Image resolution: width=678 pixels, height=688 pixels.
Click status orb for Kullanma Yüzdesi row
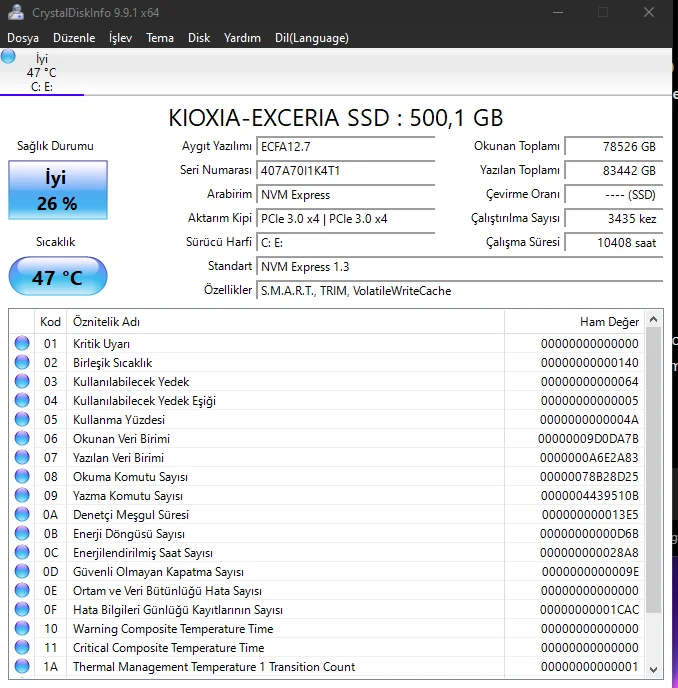pyautogui.click(x=22, y=419)
